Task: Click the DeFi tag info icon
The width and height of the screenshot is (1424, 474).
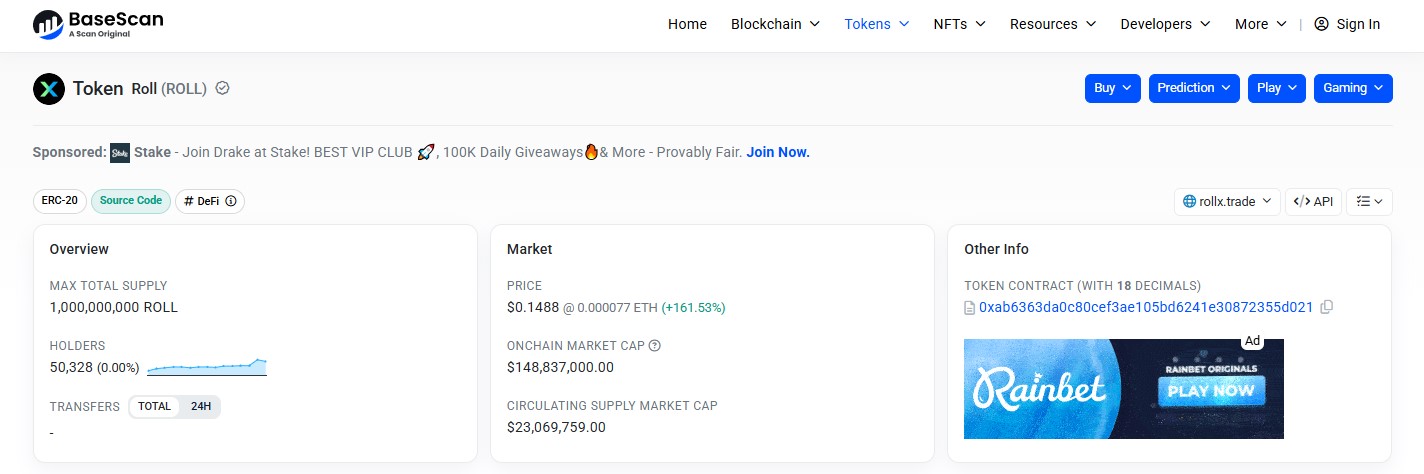Action: 231,201
